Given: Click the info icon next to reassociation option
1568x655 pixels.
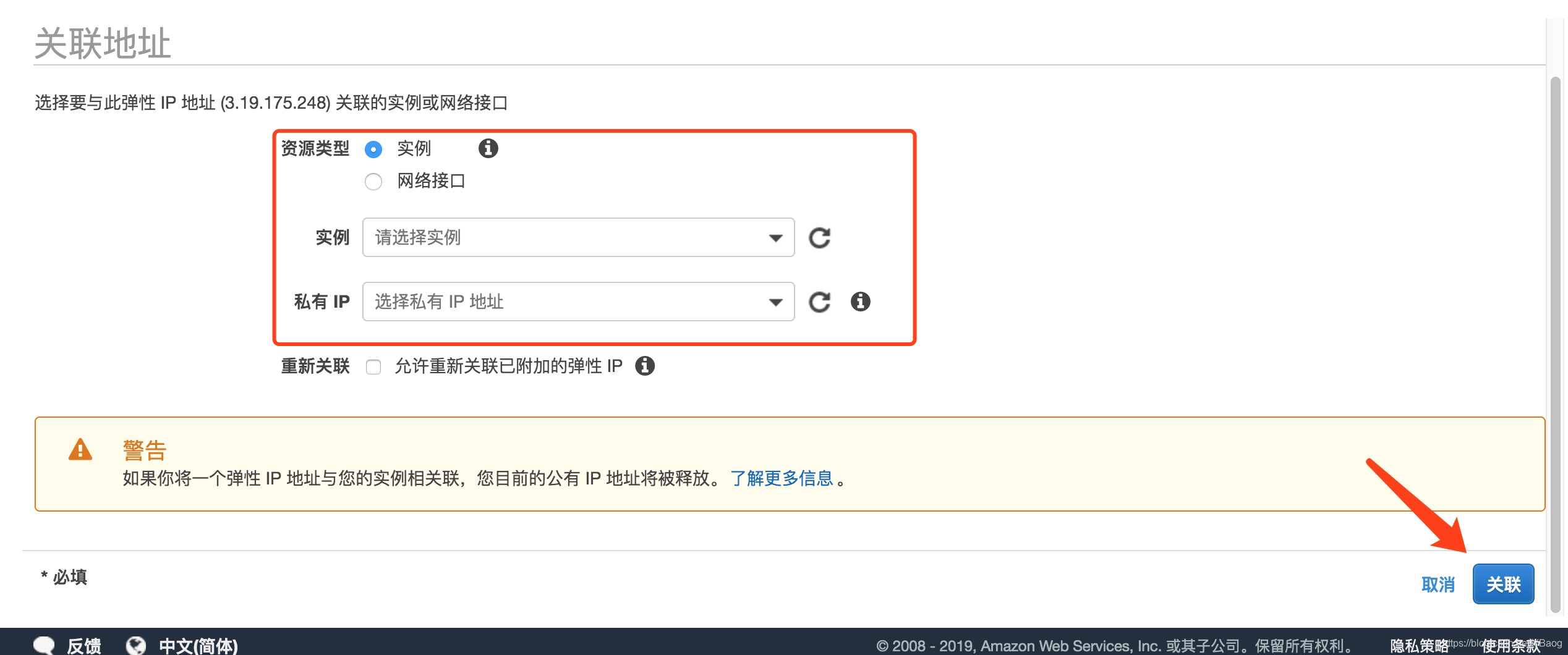Looking at the screenshot, I should [x=645, y=366].
